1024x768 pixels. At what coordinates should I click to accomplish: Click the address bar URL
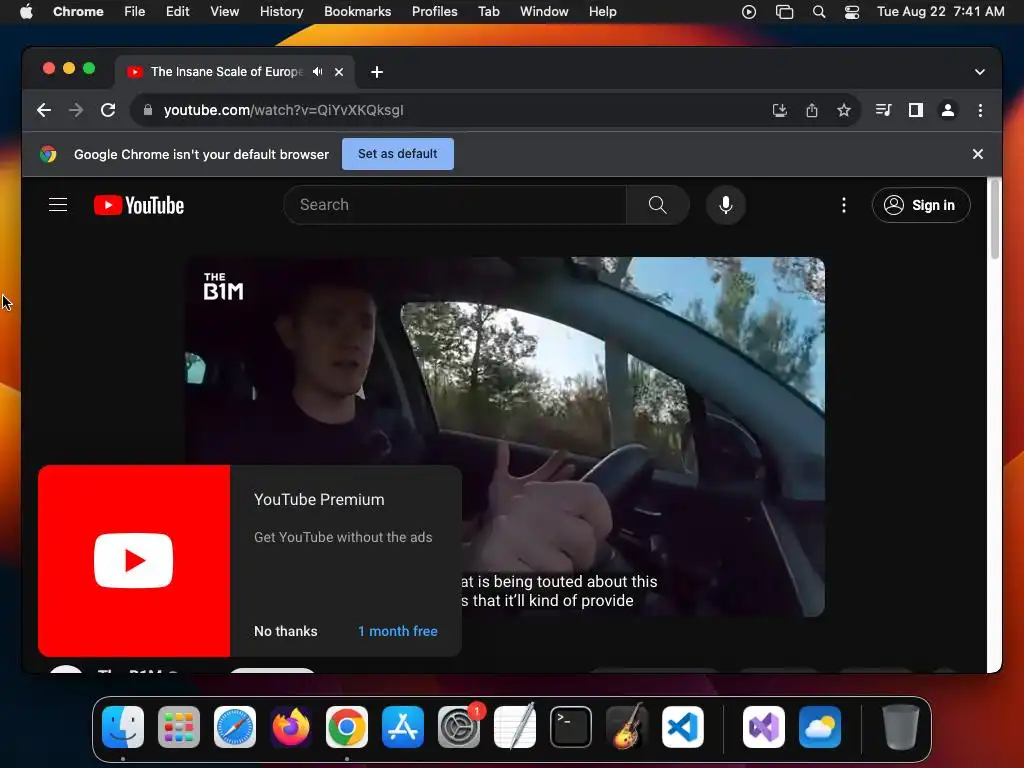[x=283, y=110]
